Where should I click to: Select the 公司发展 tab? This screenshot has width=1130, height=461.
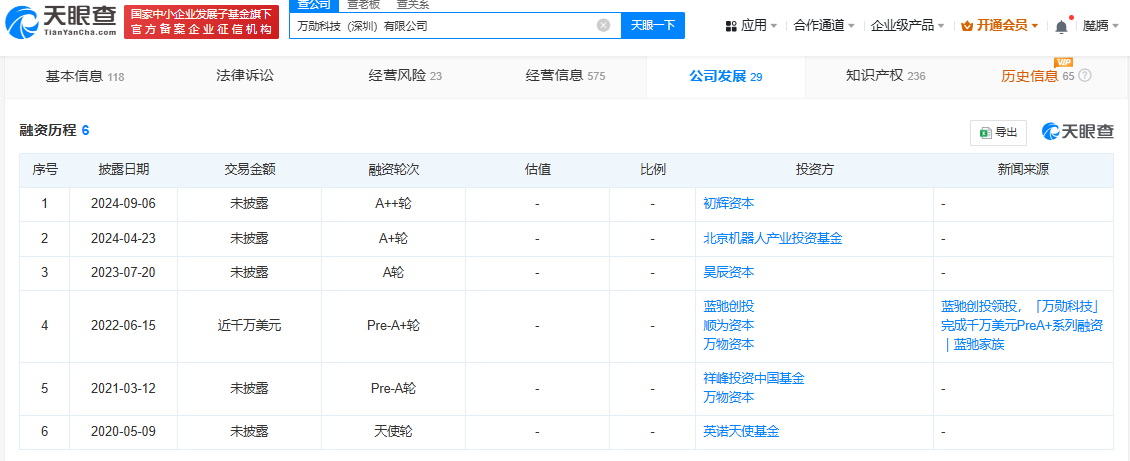tap(725, 76)
